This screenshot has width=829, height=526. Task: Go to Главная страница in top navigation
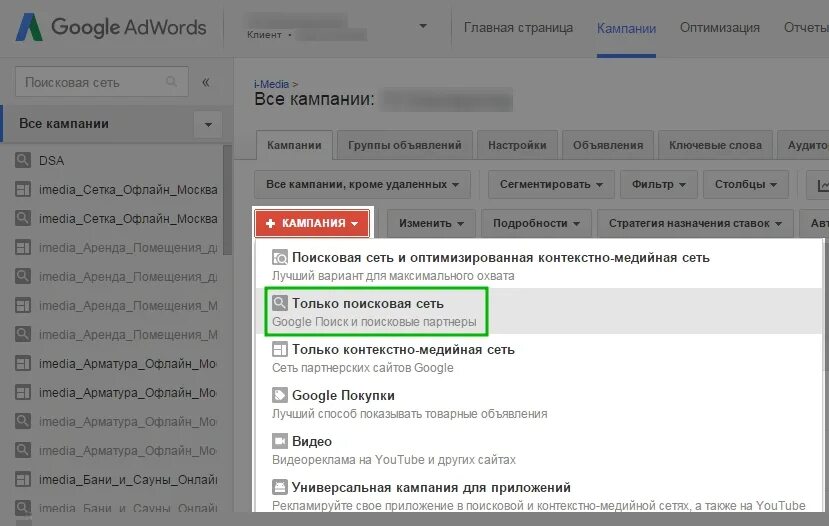point(518,27)
